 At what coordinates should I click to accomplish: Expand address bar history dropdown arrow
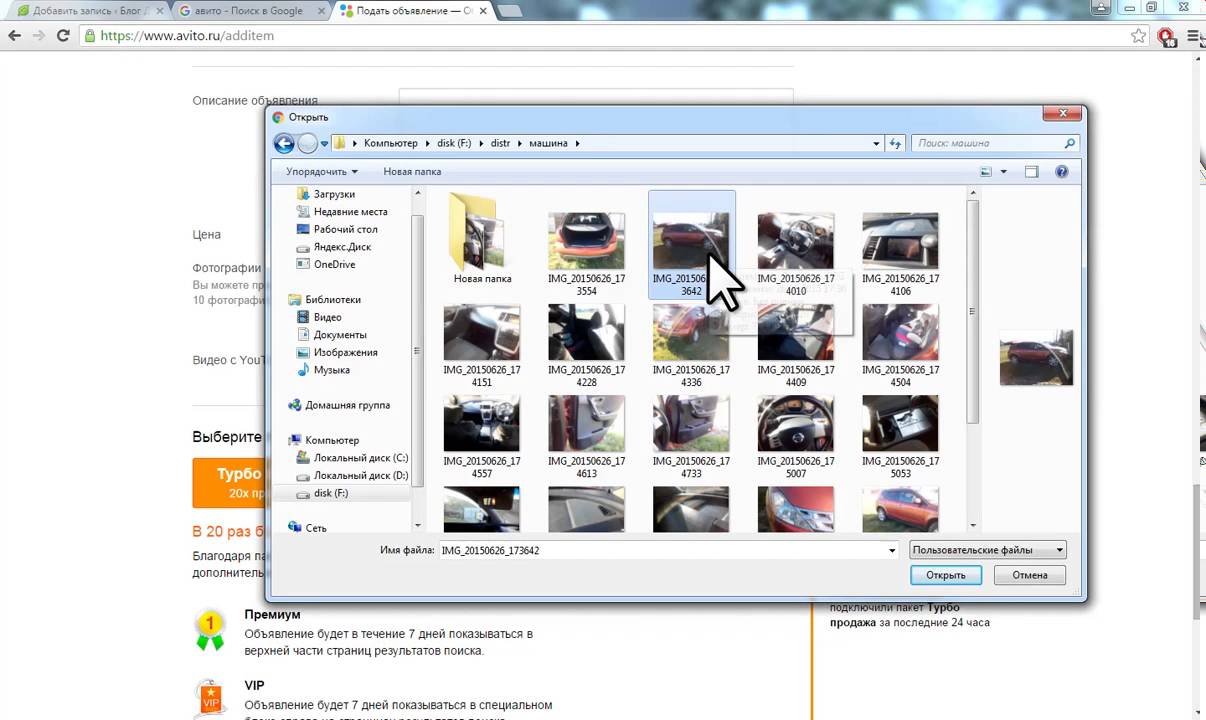[x=877, y=143]
